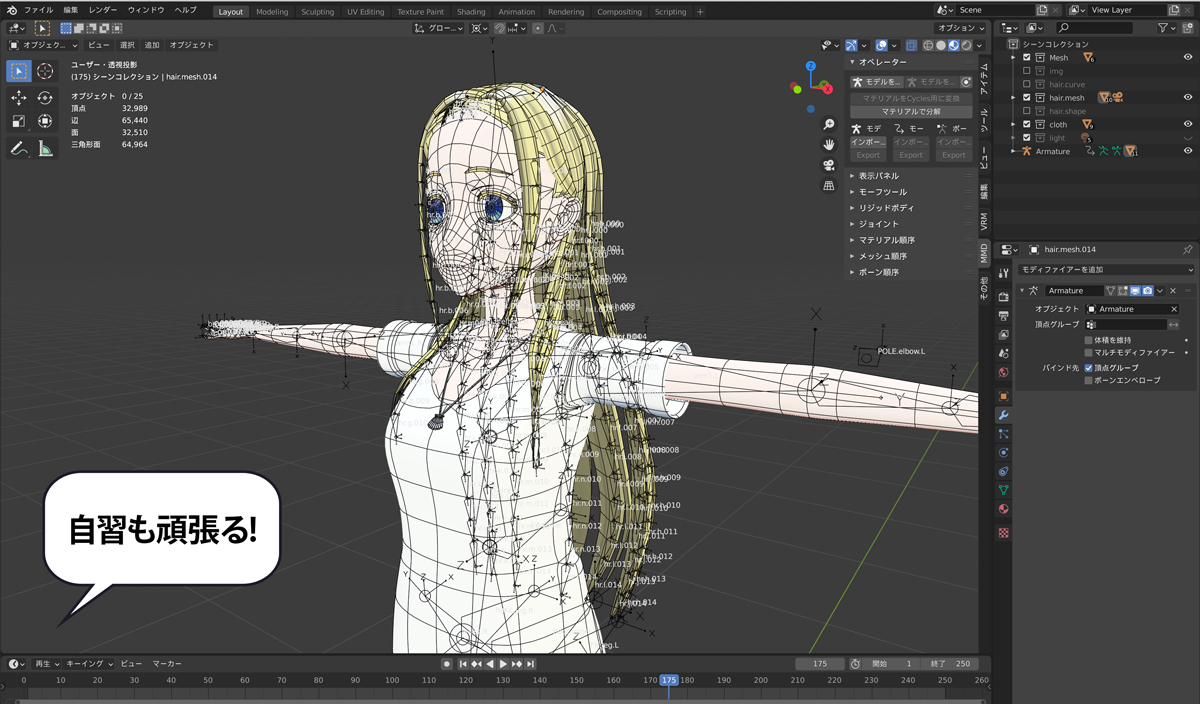Expand the リジッドボディ panel
Viewport: 1200px width, 704px height.
tap(886, 208)
